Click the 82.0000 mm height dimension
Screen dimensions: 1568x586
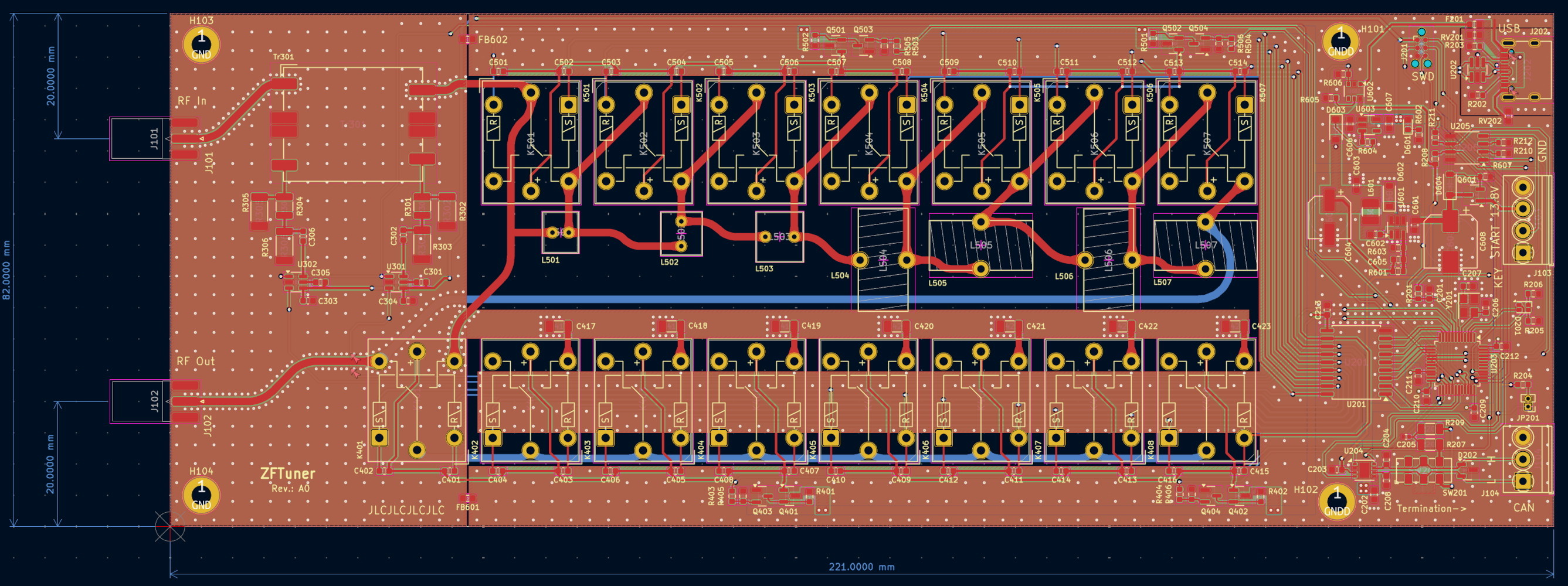(6, 270)
